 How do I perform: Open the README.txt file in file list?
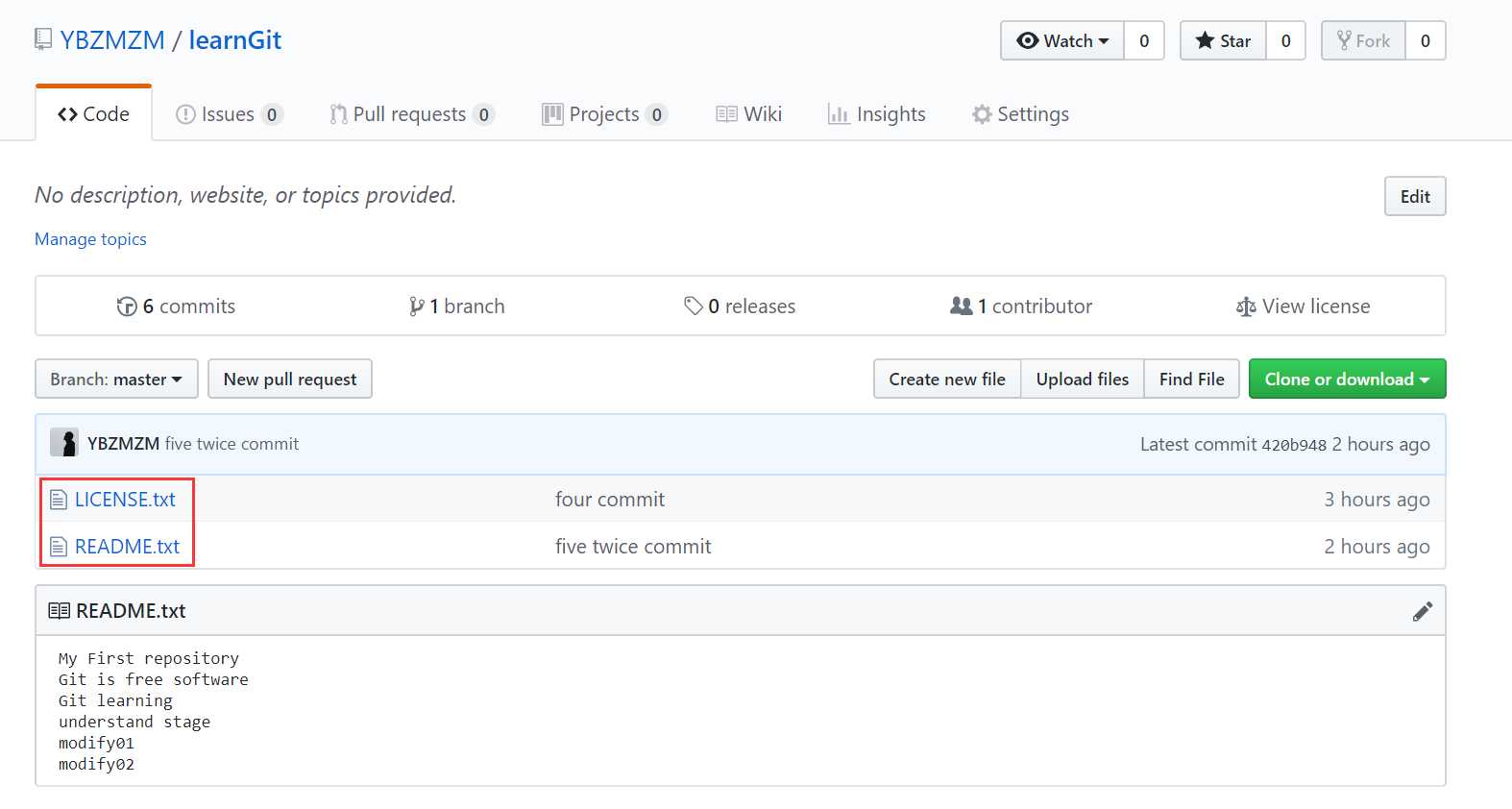127,547
